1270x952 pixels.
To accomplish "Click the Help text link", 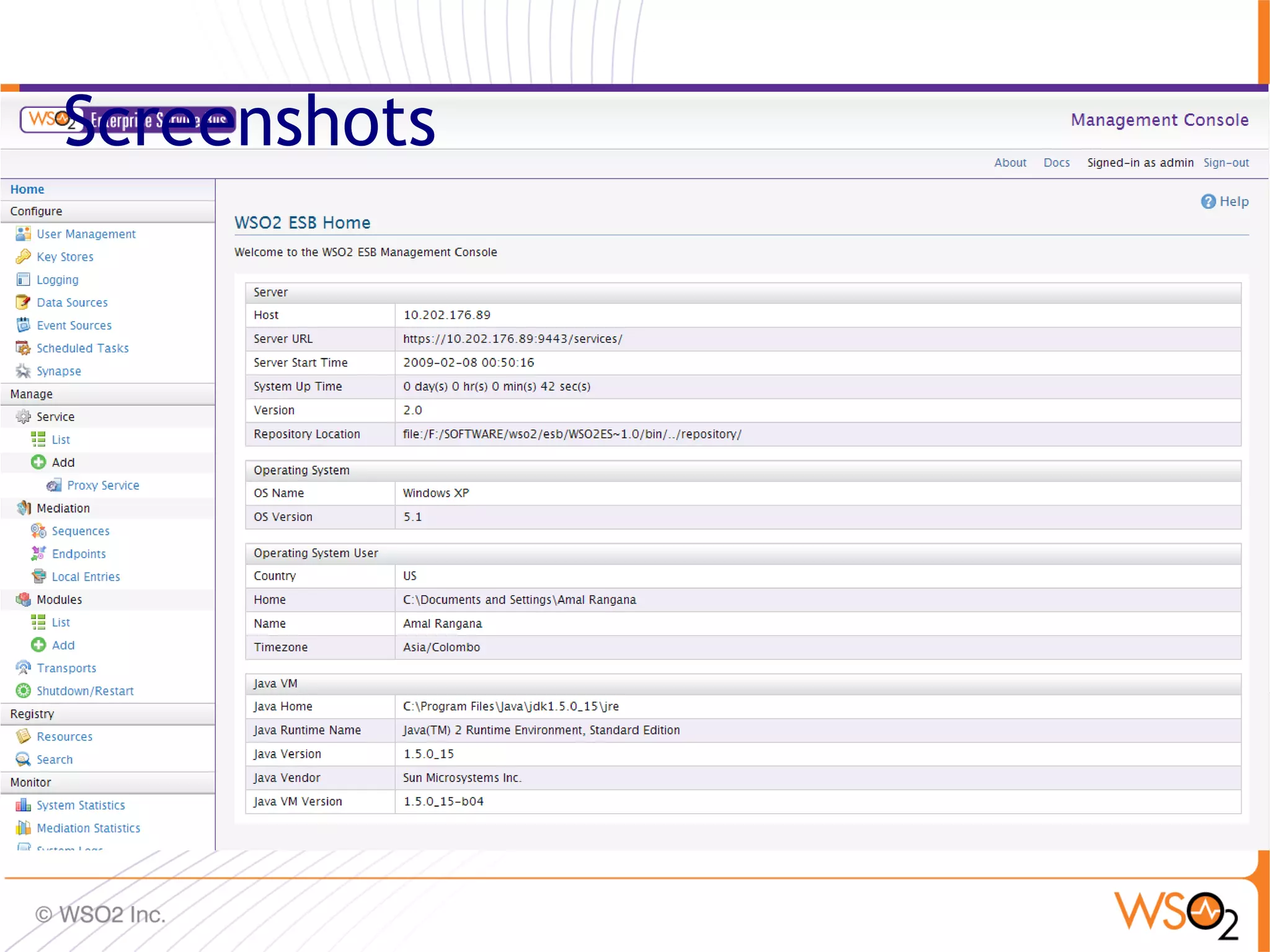I will [x=1234, y=202].
